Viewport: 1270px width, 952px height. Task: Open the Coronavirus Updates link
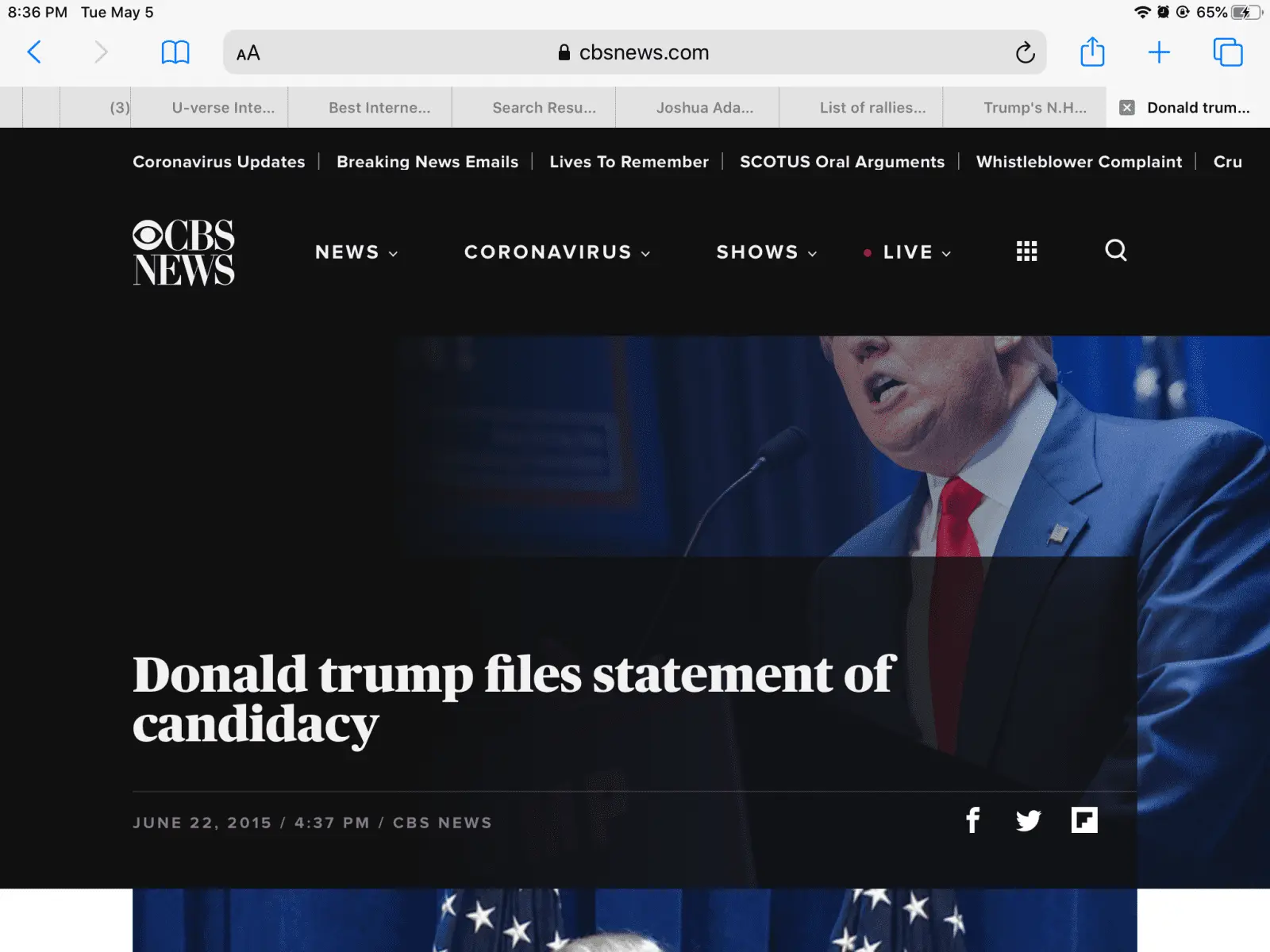click(219, 162)
